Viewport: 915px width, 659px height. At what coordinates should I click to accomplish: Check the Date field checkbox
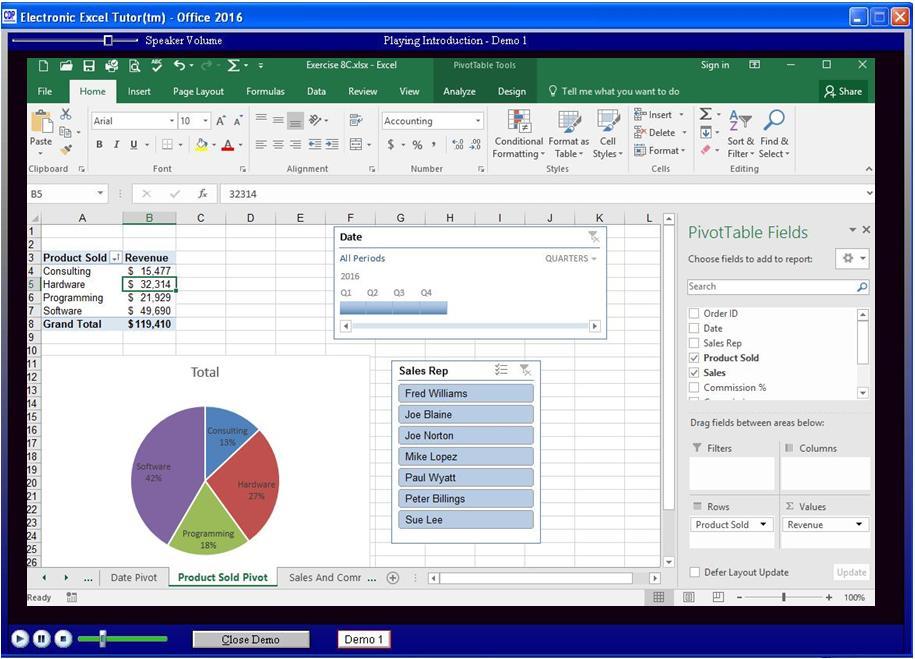tap(694, 328)
